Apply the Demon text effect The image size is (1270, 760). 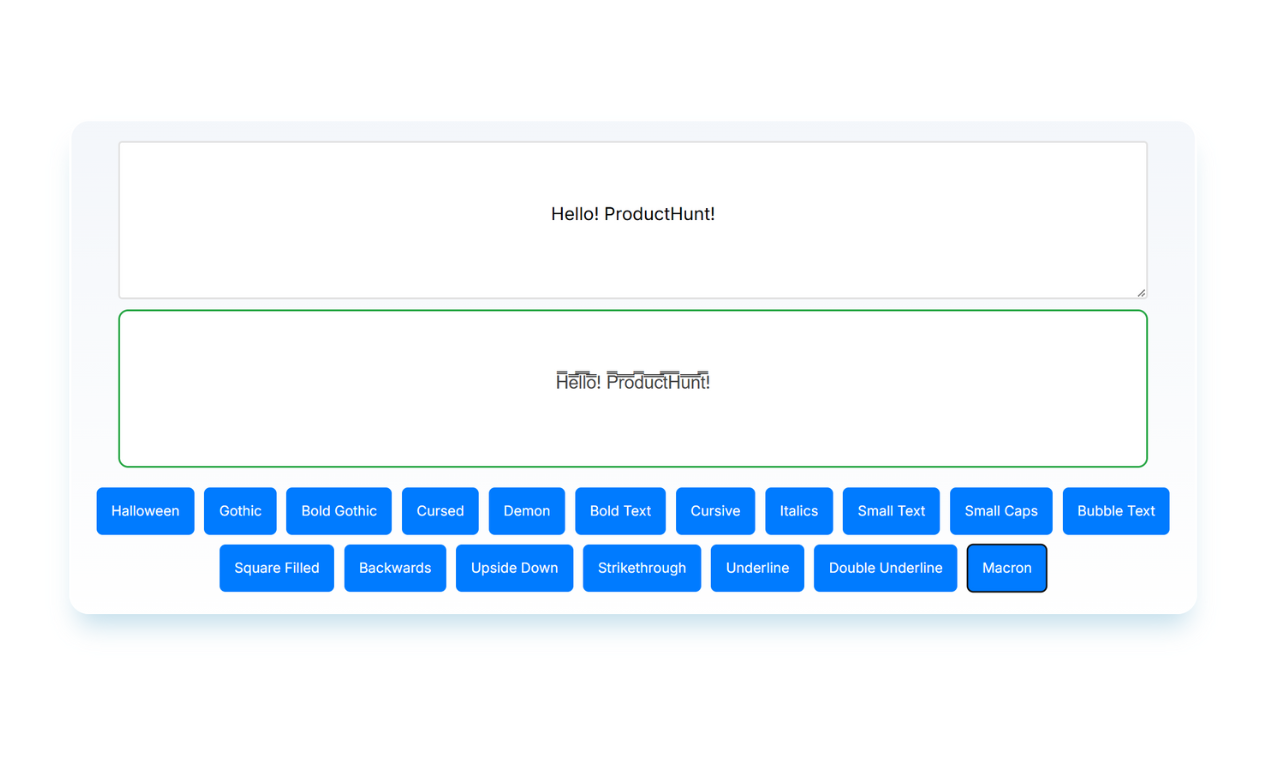(527, 511)
